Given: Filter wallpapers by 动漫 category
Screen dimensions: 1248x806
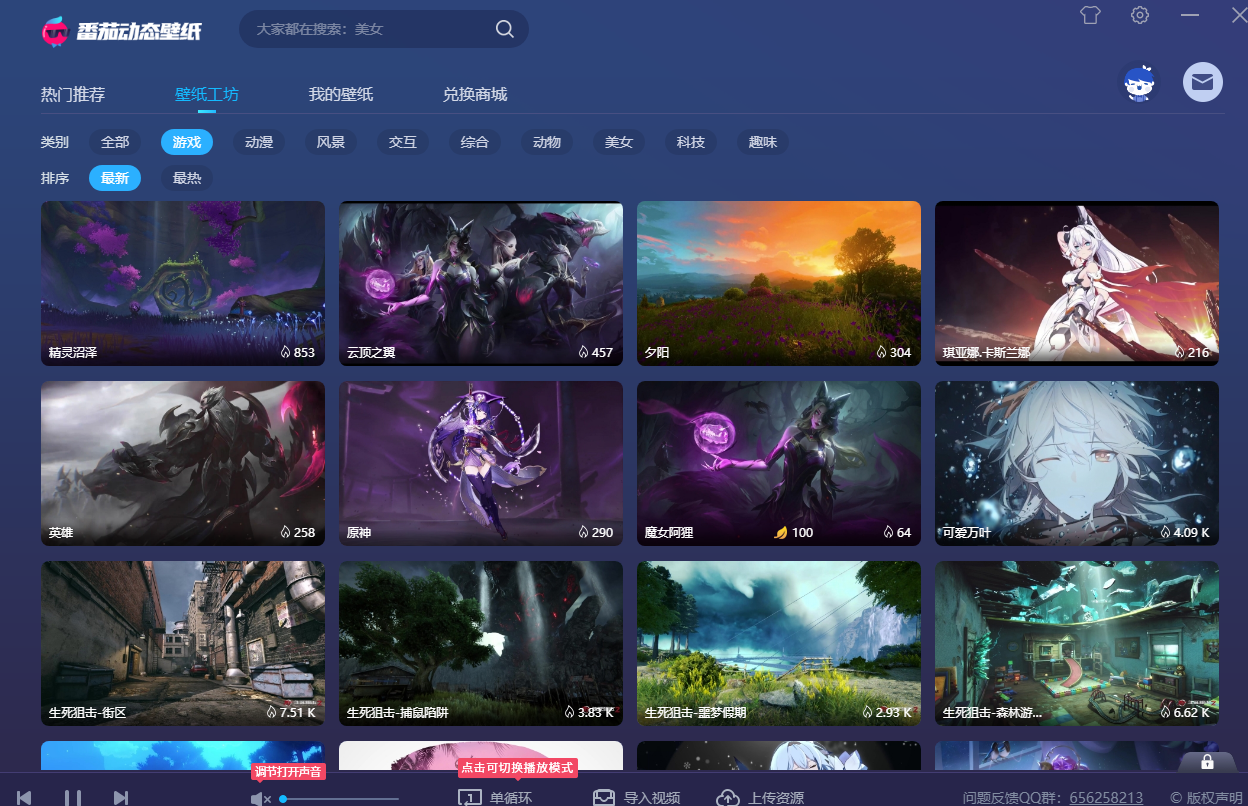Looking at the screenshot, I should pos(259,142).
